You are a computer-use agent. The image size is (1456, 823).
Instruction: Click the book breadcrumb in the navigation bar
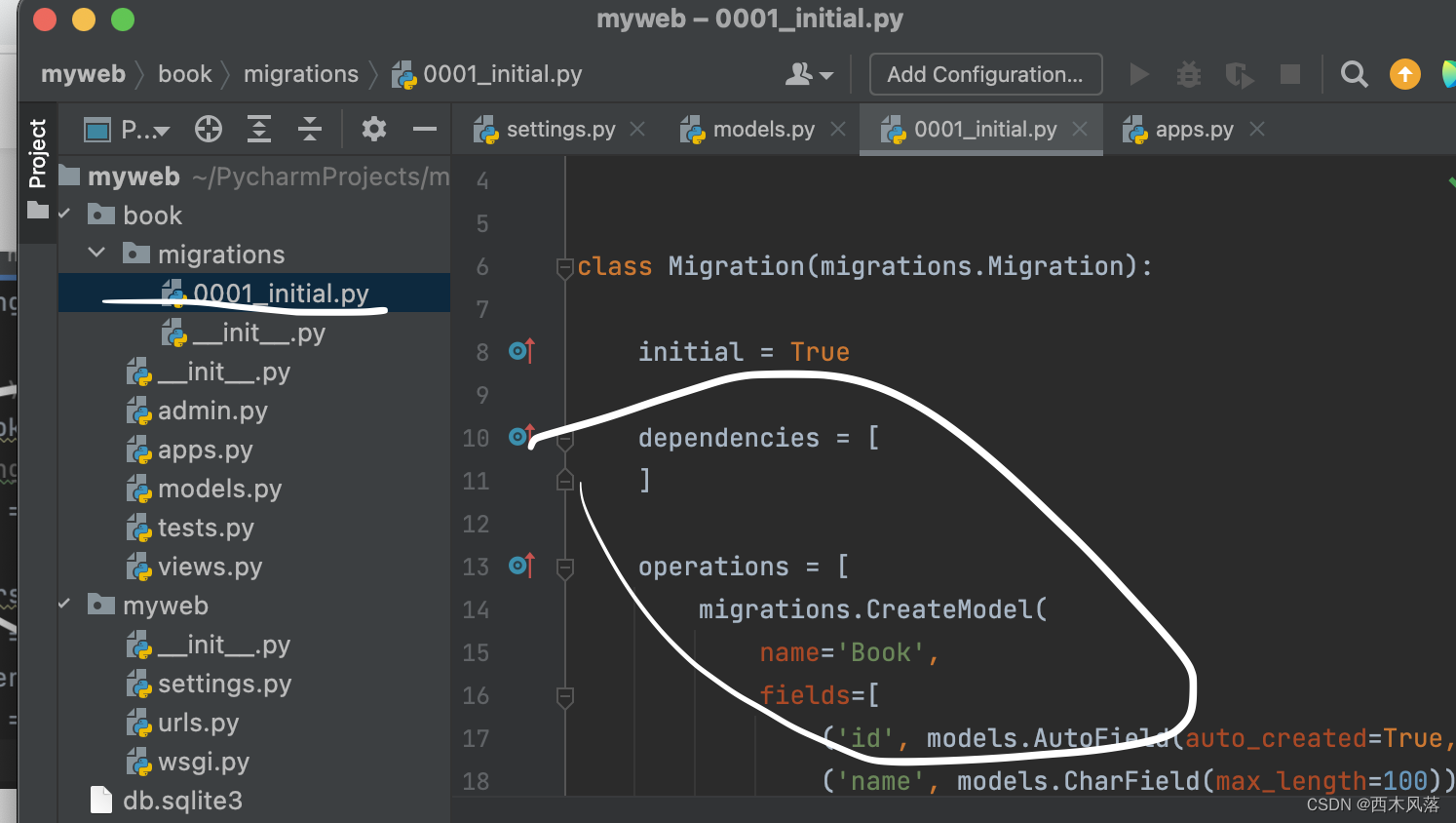click(186, 73)
